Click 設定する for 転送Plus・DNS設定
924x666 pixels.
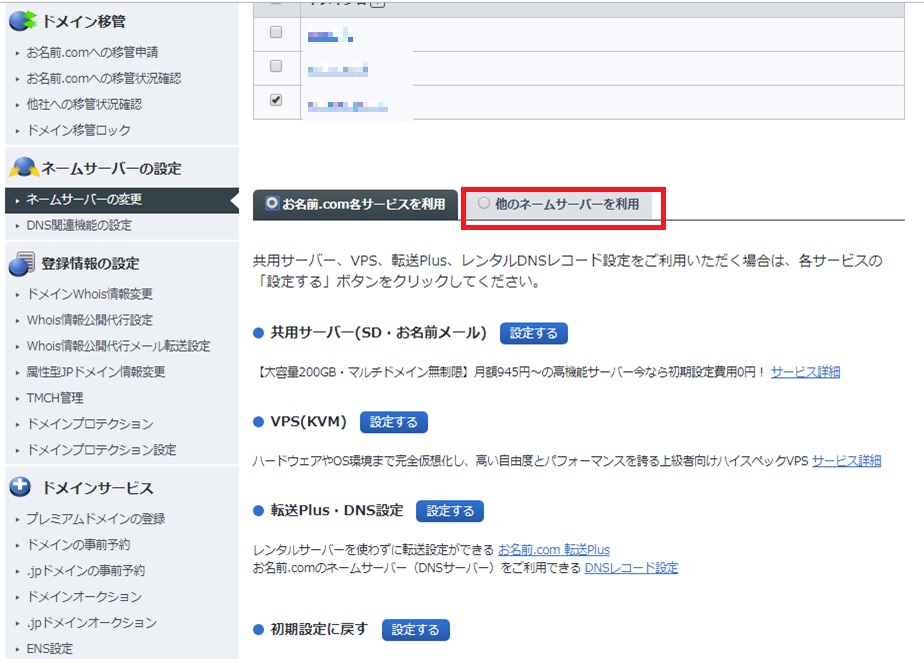(x=450, y=511)
